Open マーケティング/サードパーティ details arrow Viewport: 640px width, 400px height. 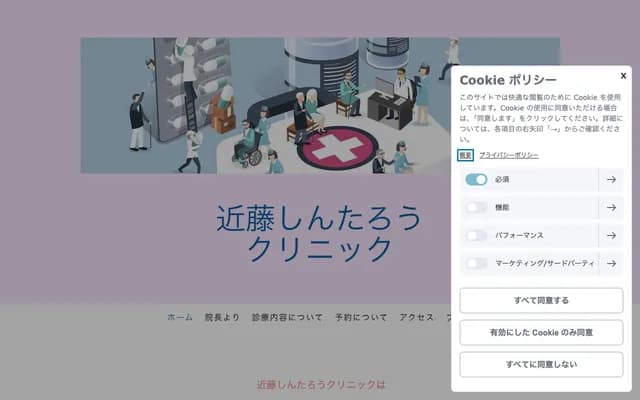(x=611, y=263)
